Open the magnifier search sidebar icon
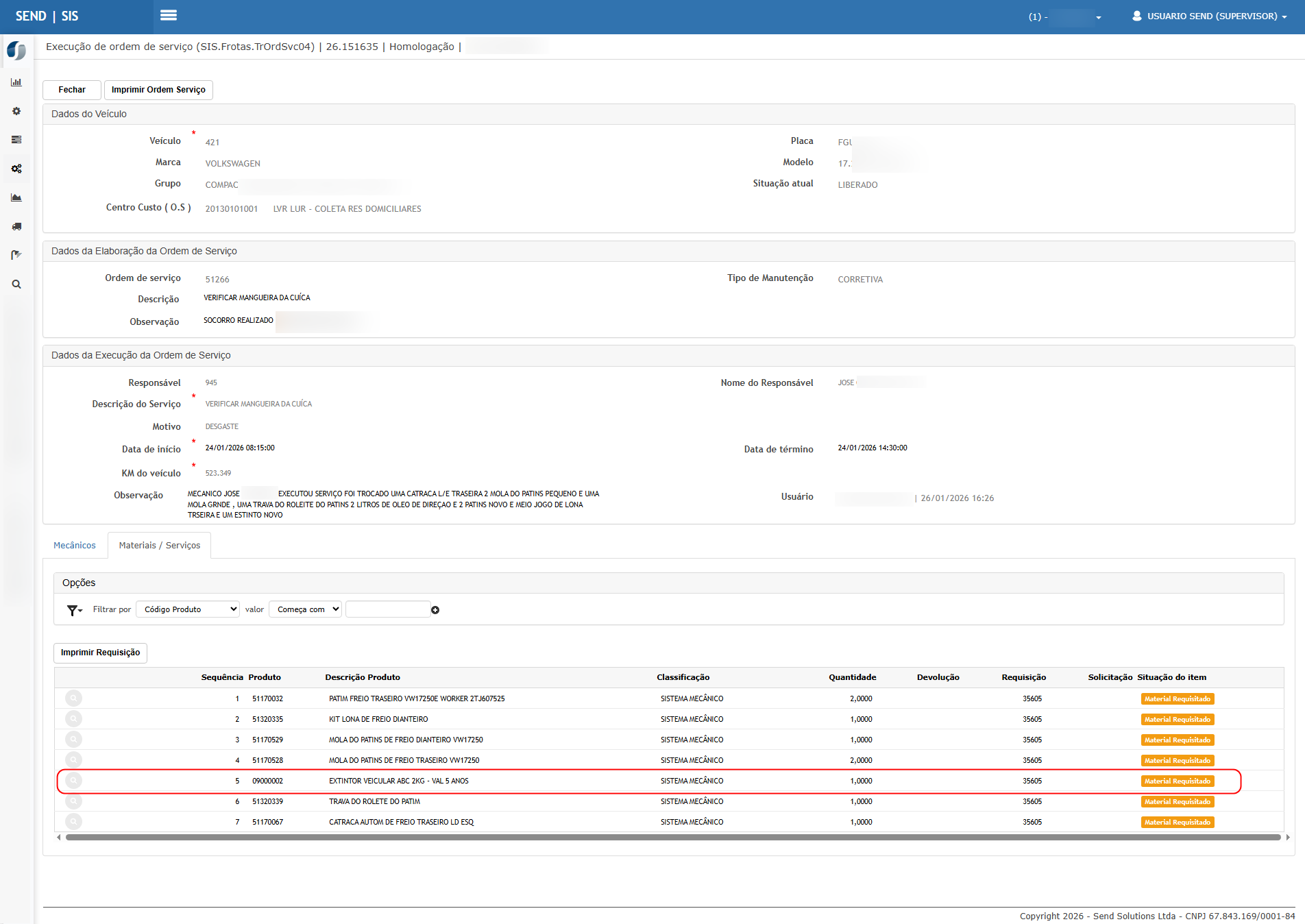 point(16,284)
